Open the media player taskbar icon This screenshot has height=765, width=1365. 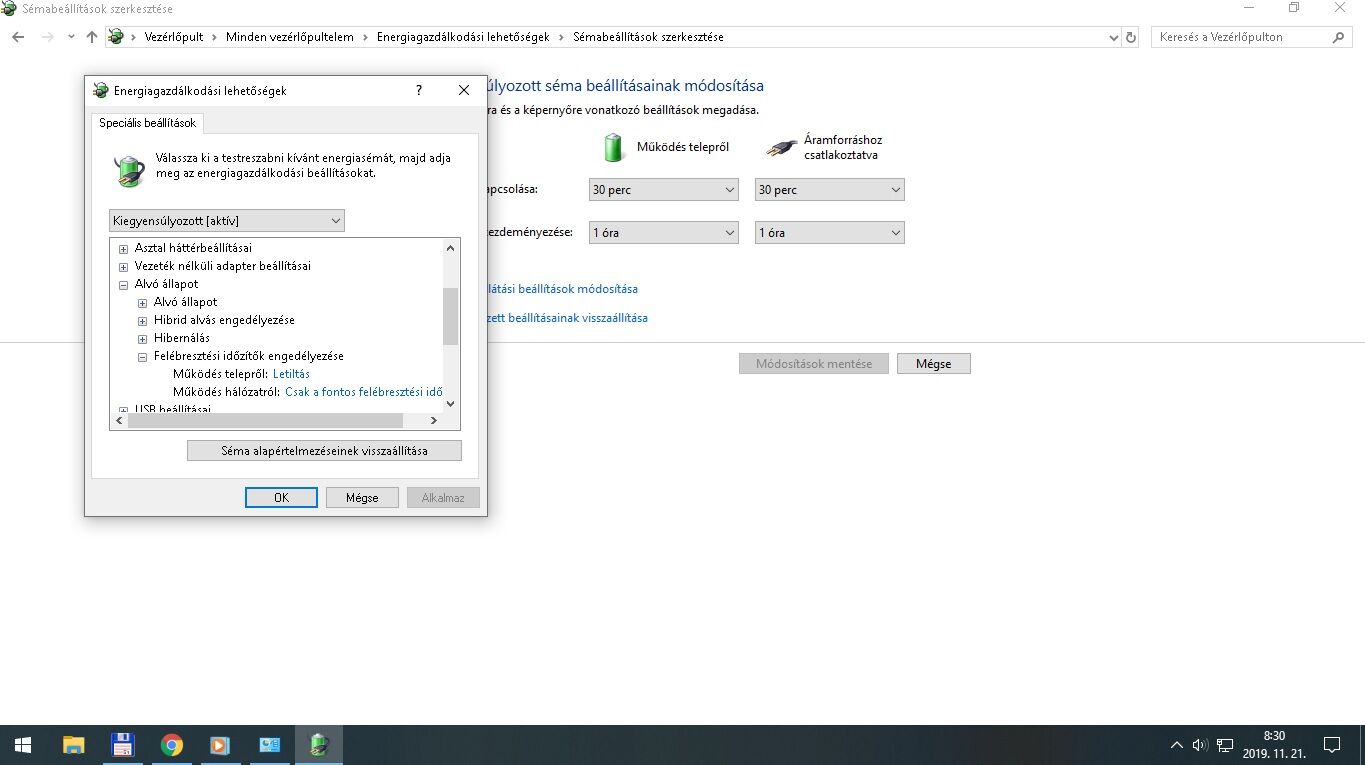click(220, 745)
